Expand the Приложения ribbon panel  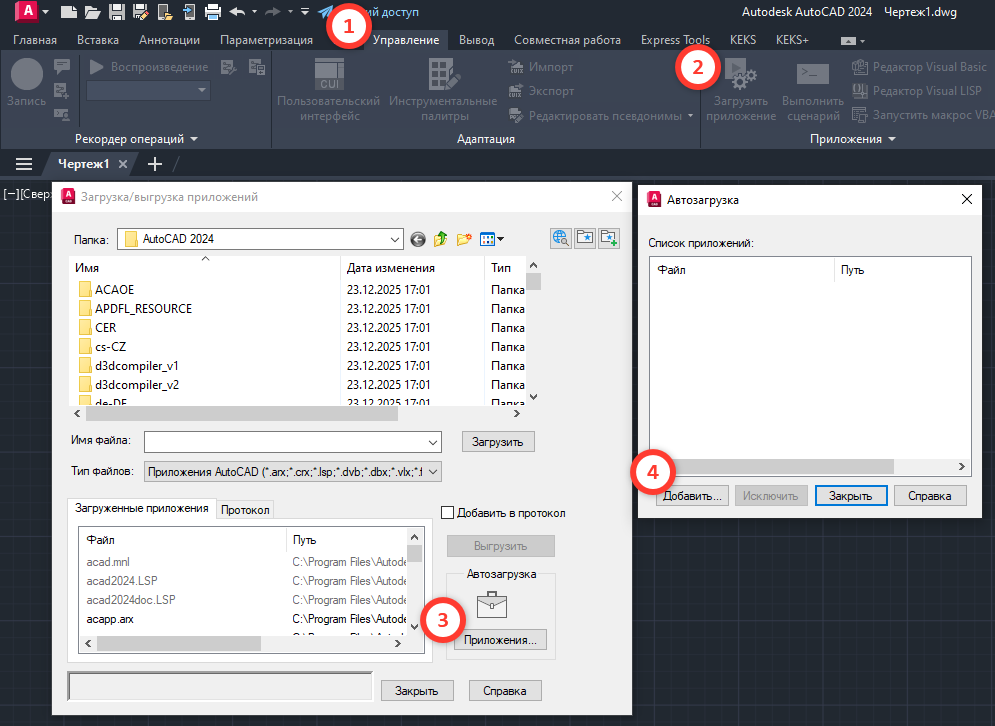(x=892, y=139)
